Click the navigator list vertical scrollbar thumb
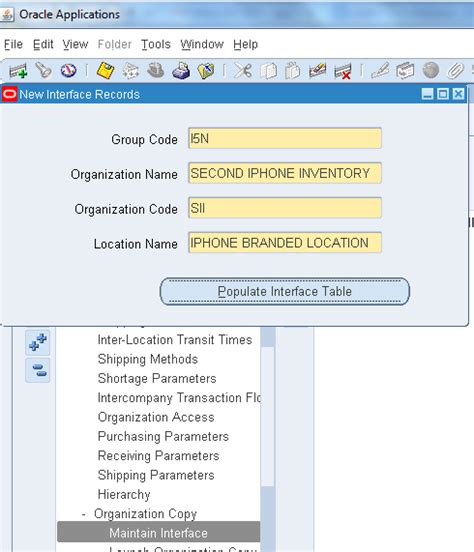Image resolution: width=474 pixels, height=552 pixels. pos(268,416)
